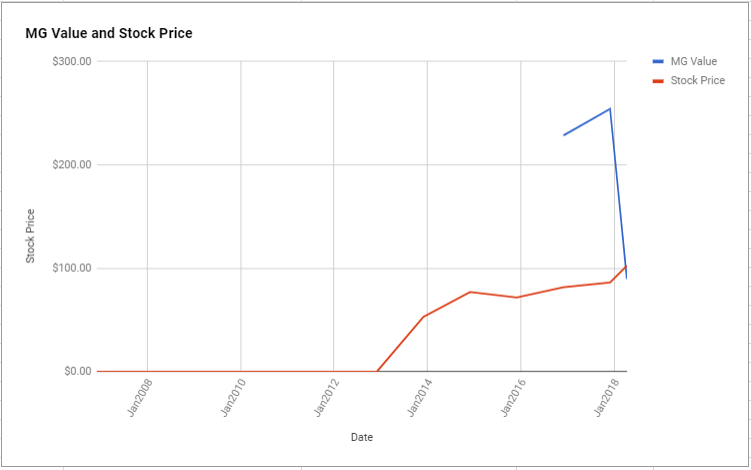Select the Stock Price legend label
The image size is (751, 470).
[x=697, y=80]
